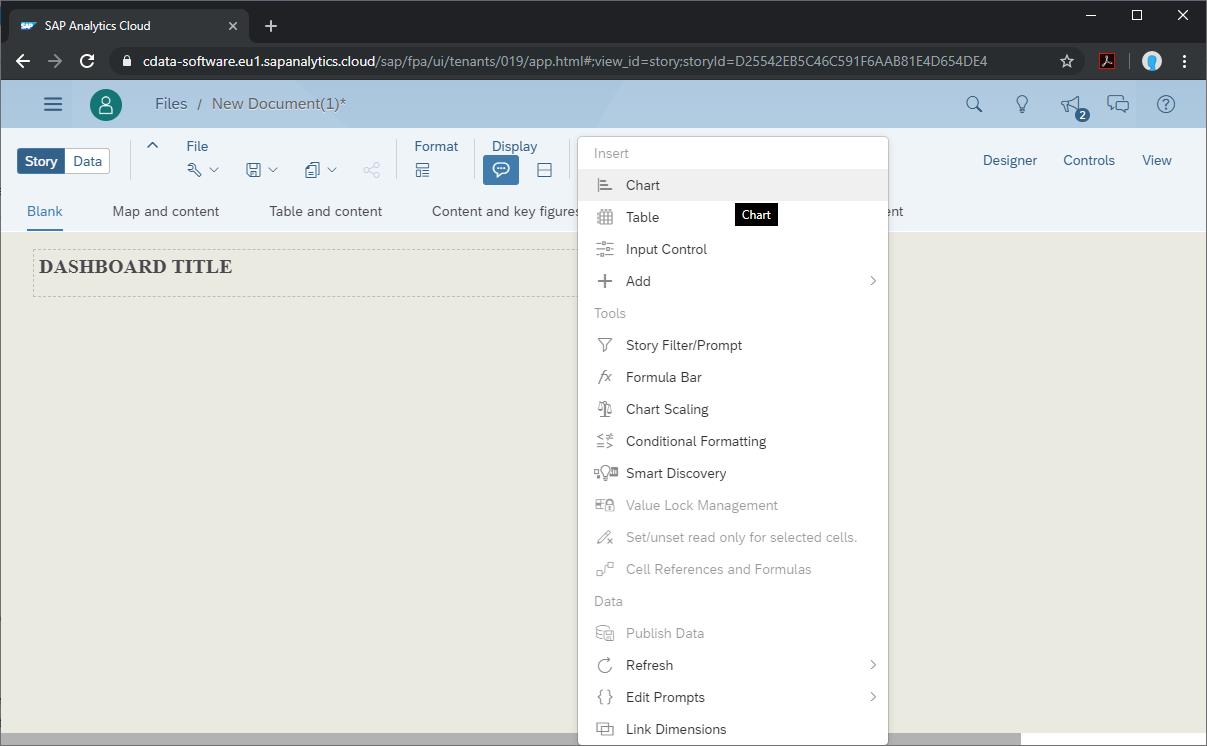The height and width of the screenshot is (746, 1207).
Task: Toggle the Designer panel
Action: pyautogui.click(x=1009, y=160)
